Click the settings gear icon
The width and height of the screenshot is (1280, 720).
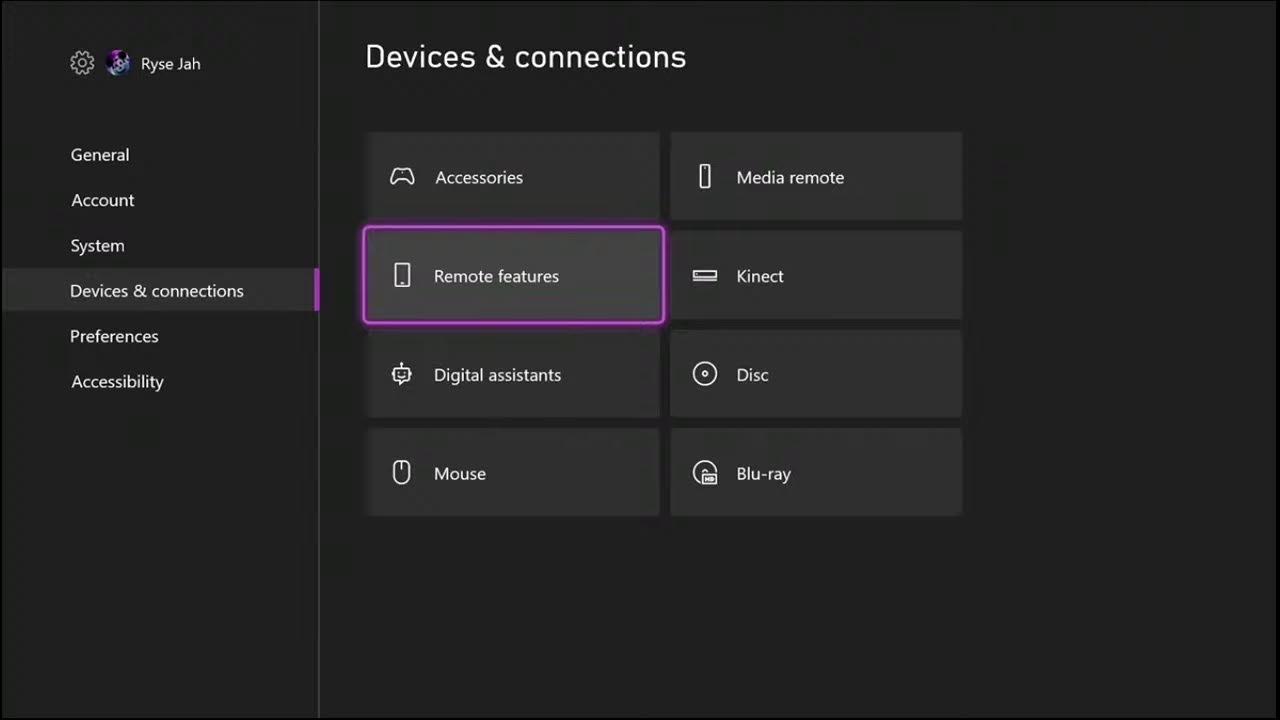point(82,63)
